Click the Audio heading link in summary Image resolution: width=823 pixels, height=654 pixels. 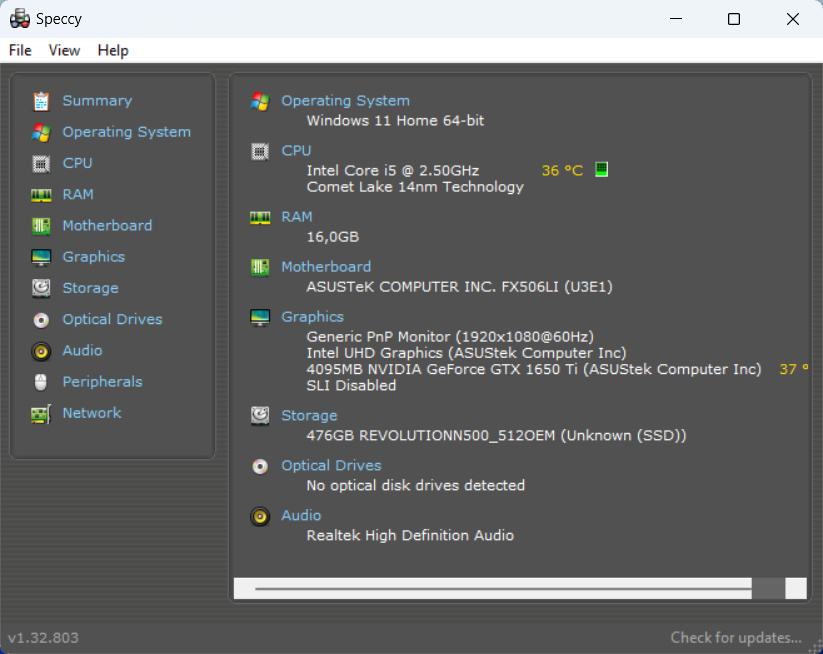click(x=301, y=515)
